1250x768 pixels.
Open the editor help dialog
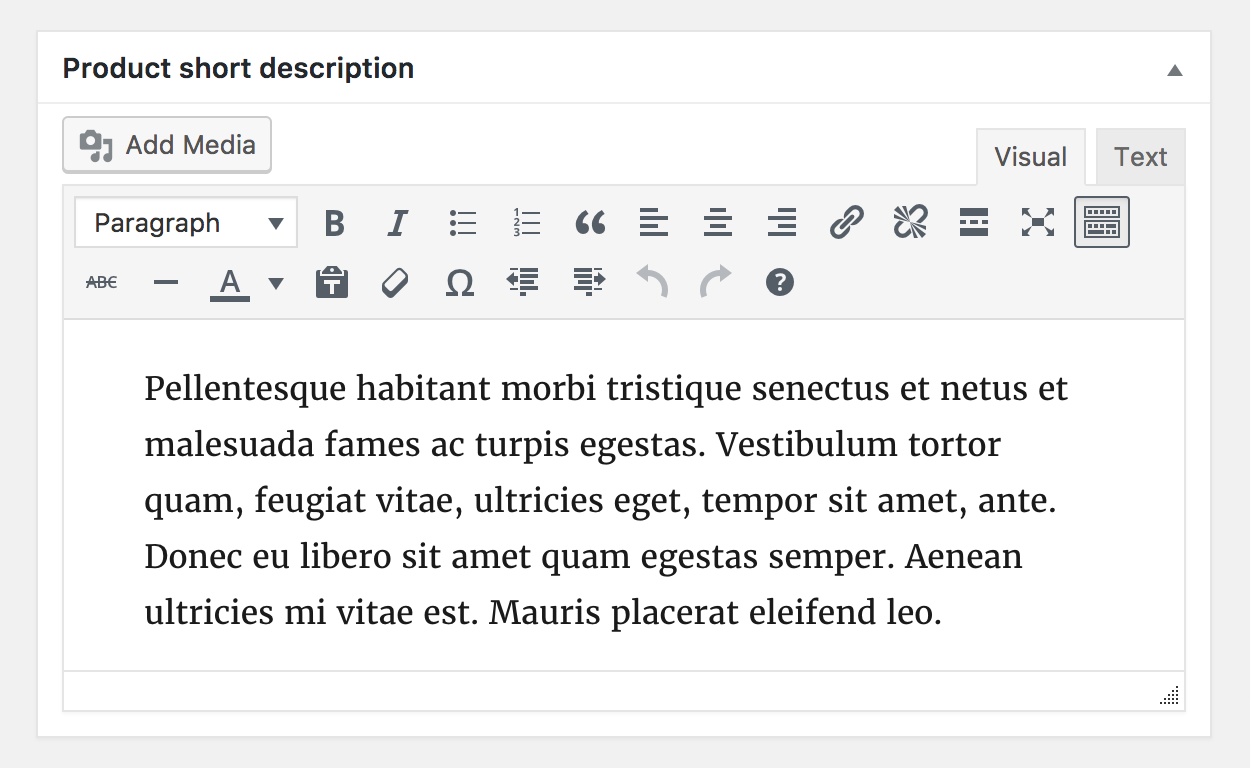(x=779, y=282)
